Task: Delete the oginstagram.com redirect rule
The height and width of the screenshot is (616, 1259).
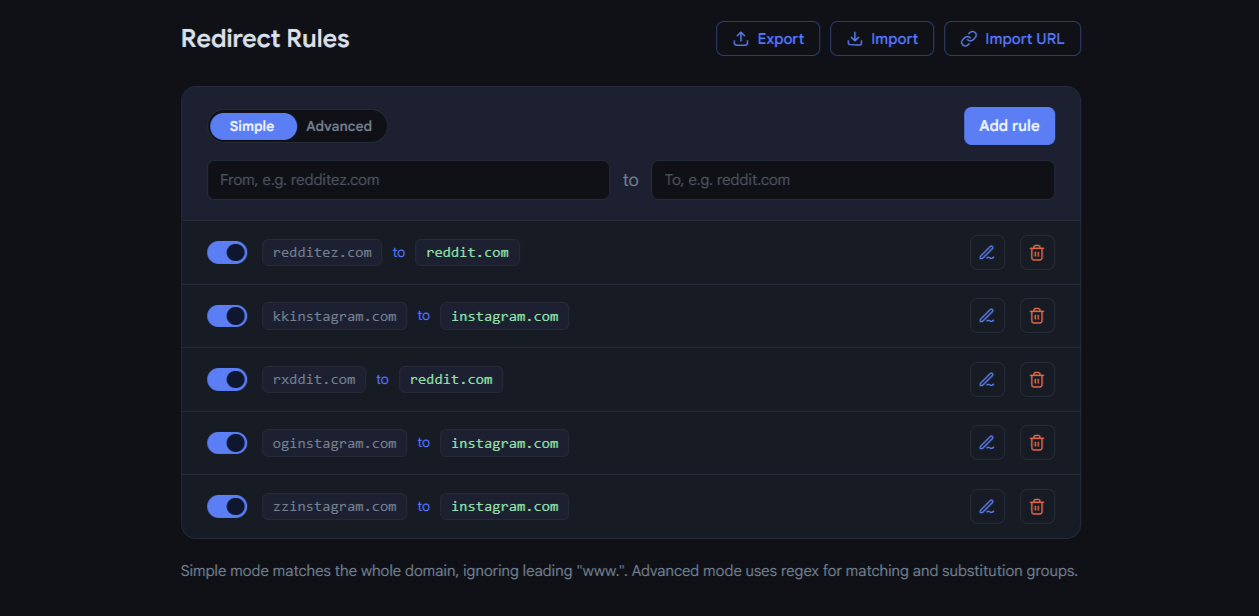Action: pyautogui.click(x=1037, y=442)
